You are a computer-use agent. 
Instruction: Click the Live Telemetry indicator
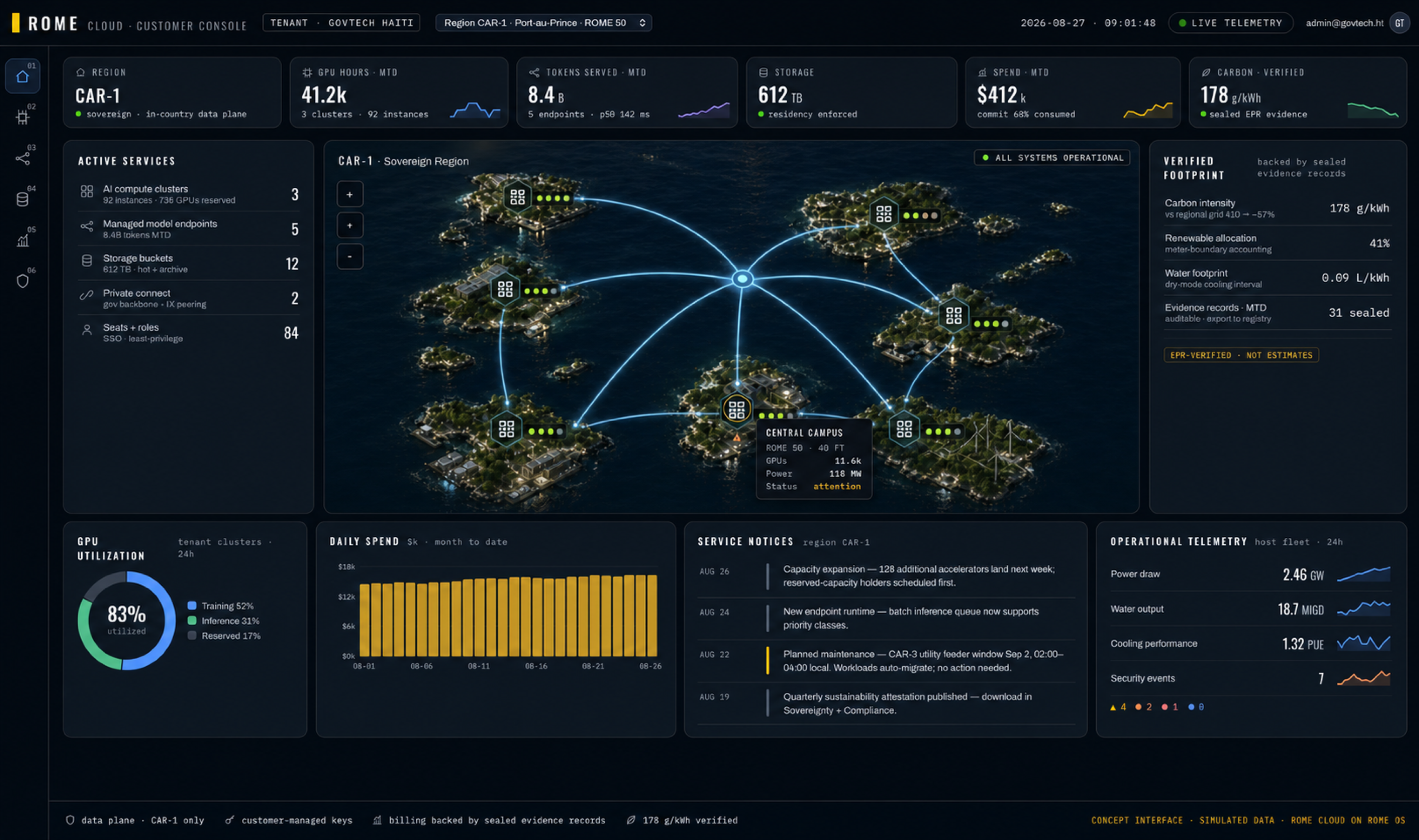(1231, 23)
